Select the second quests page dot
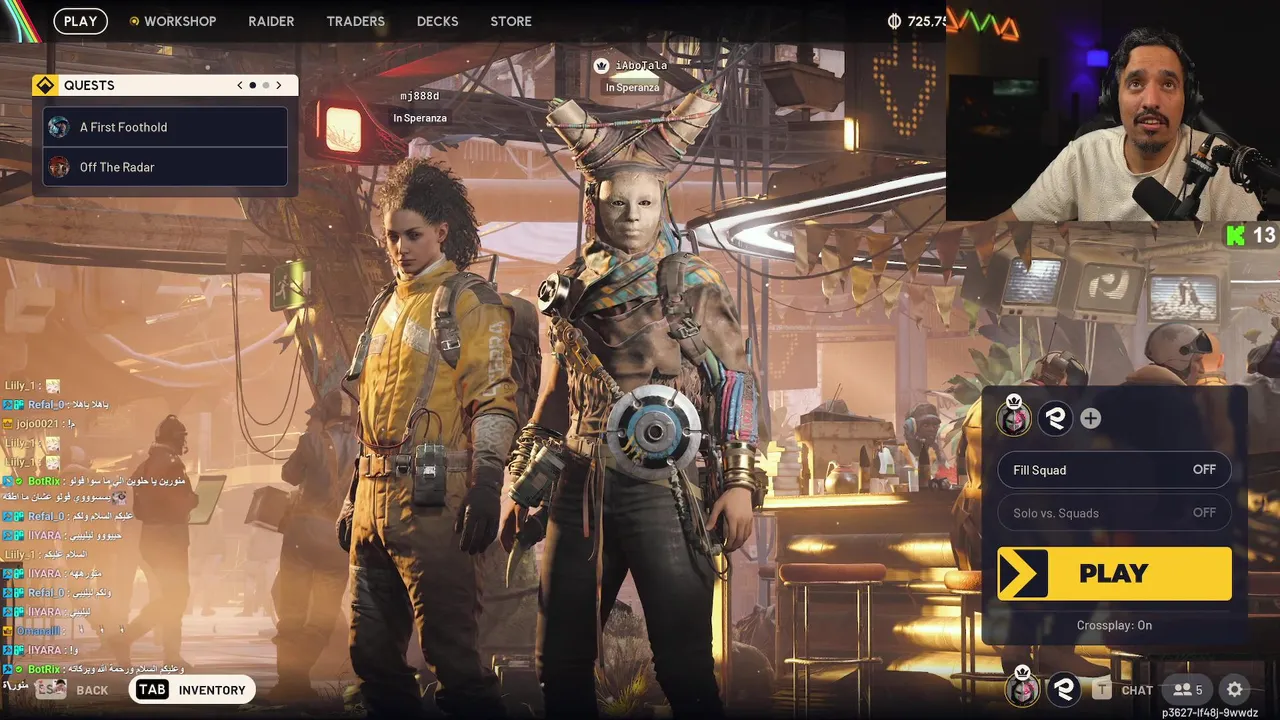 coord(265,85)
